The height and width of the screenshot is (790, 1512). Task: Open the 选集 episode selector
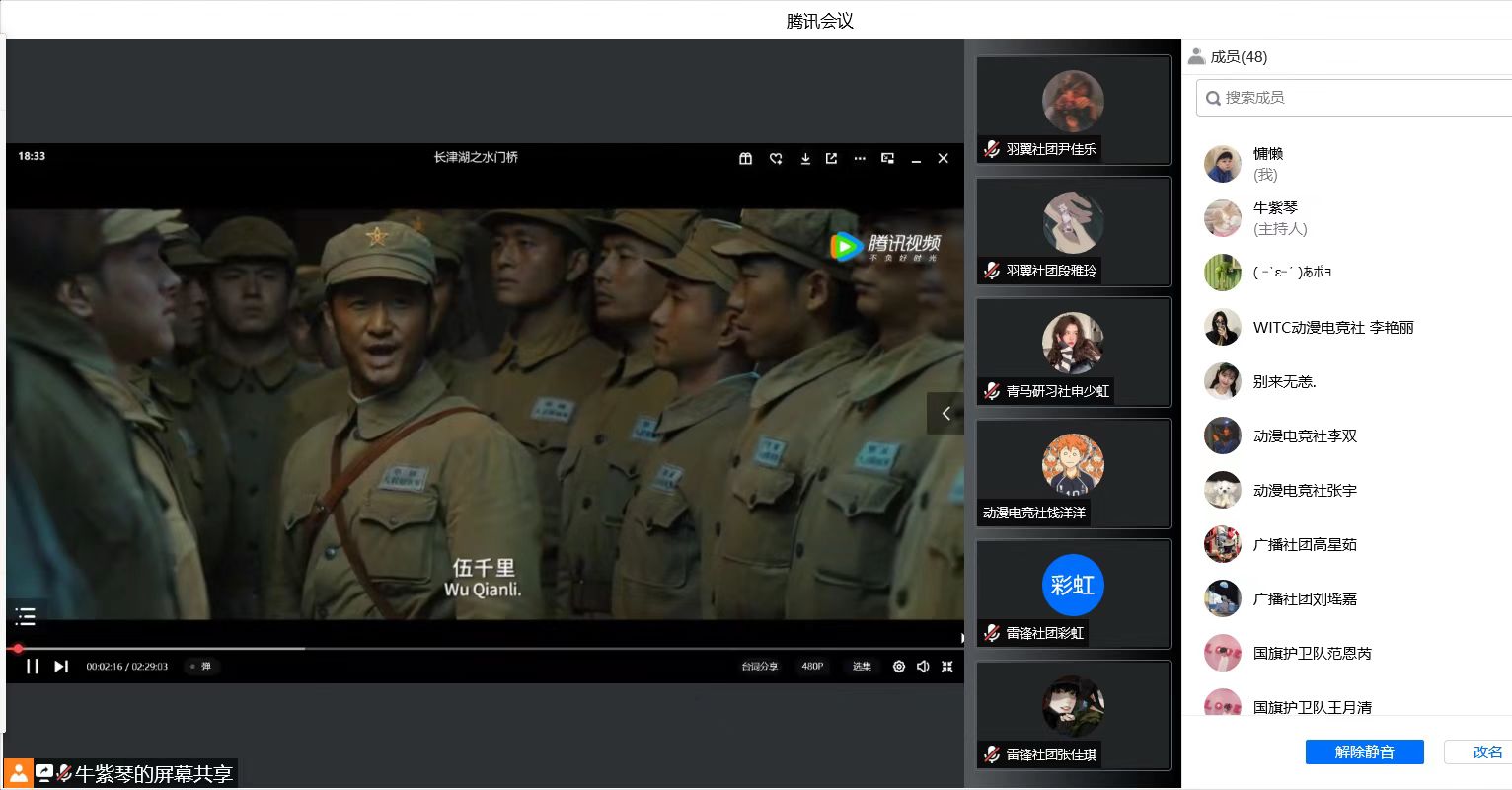pyautogui.click(x=862, y=667)
